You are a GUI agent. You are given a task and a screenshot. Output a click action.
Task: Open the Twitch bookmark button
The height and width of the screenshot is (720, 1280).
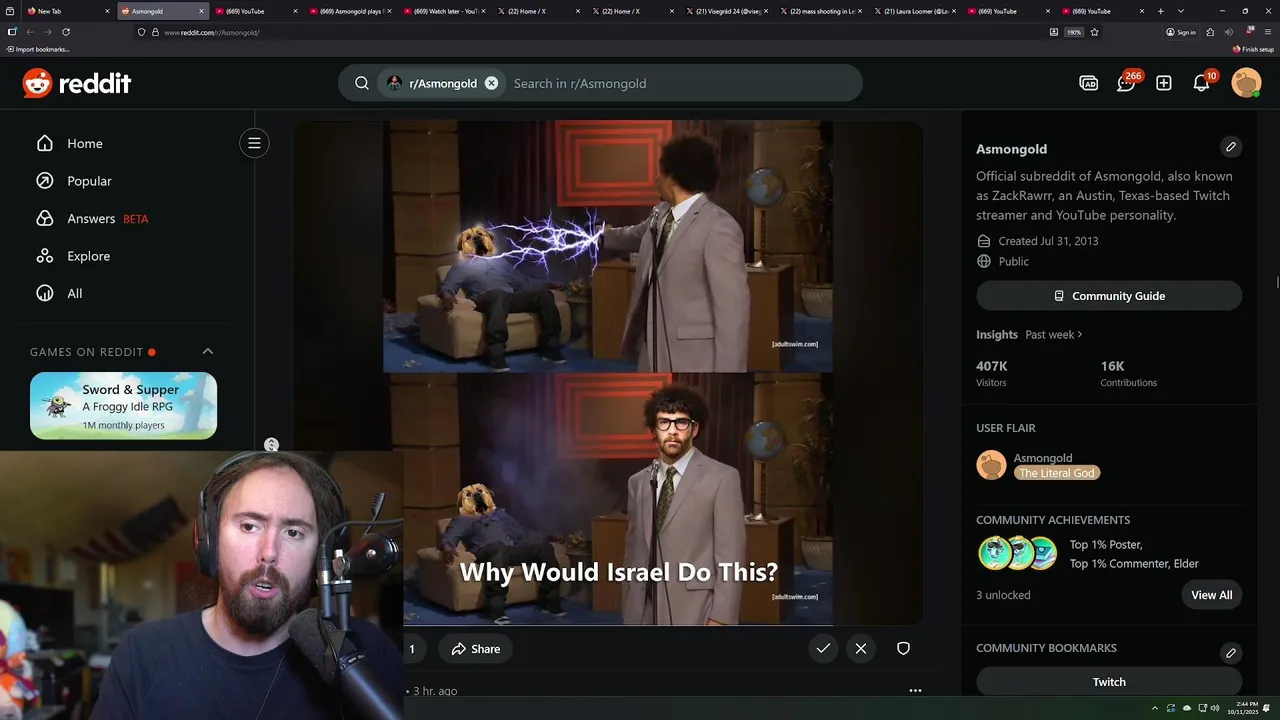(1109, 682)
